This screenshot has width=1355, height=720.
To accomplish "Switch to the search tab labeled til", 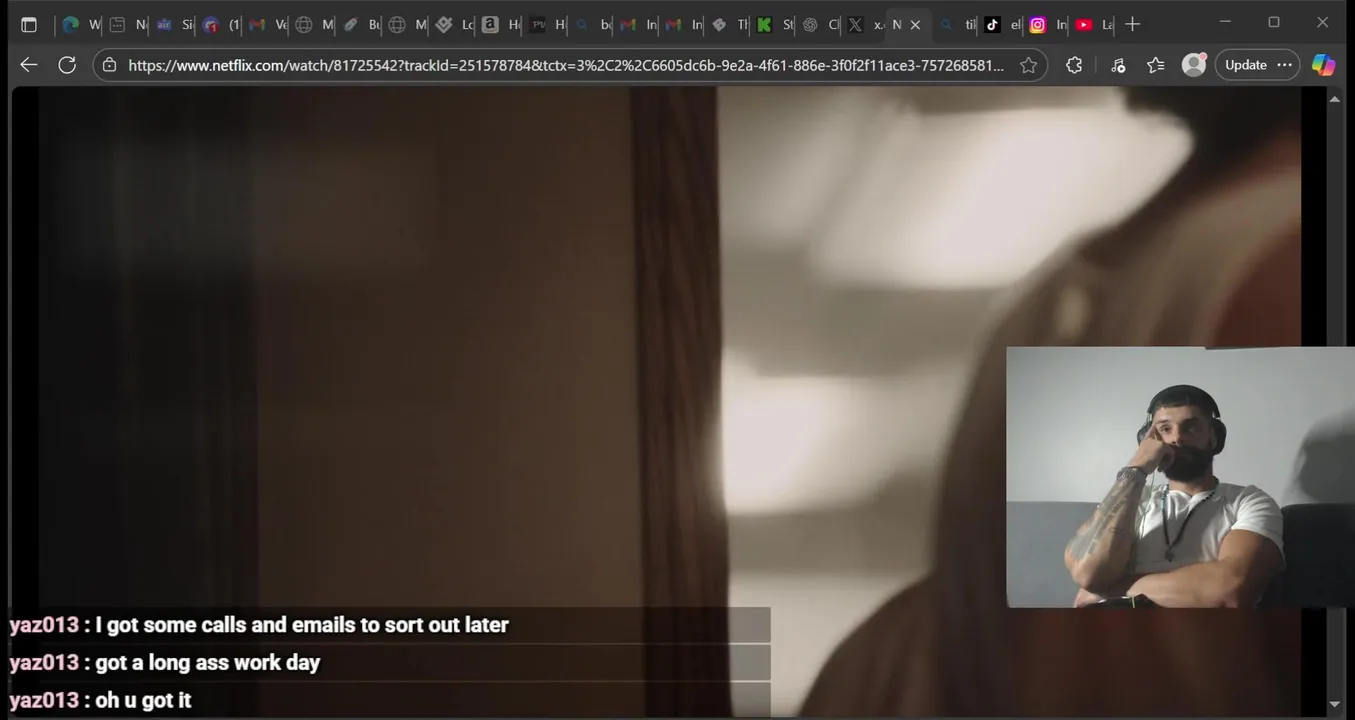I will point(957,25).
